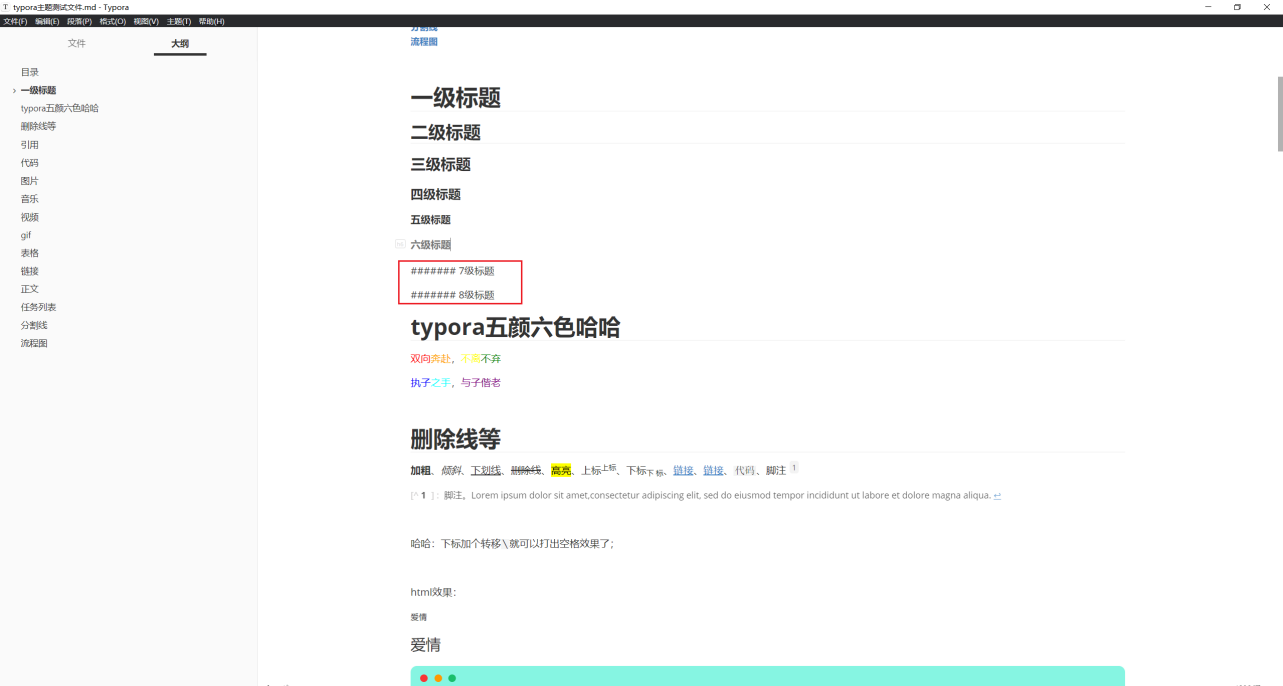Image resolution: width=1283 pixels, height=686 pixels.
Task: Select 一级标题 in the outline panel
Action: (38, 90)
